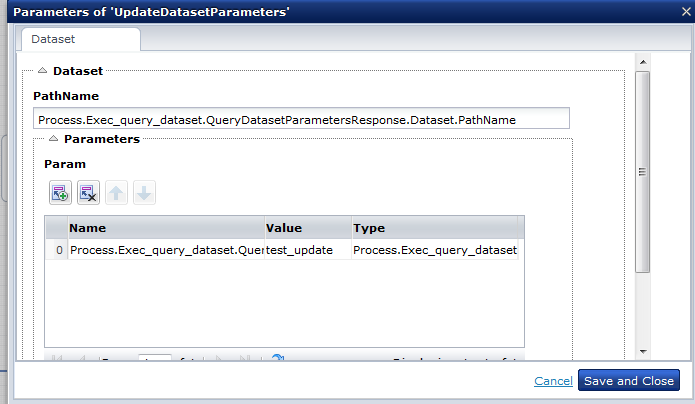Click the scrollbar down arrow
Image resolution: width=695 pixels, height=404 pixels.
(x=643, y=352)
